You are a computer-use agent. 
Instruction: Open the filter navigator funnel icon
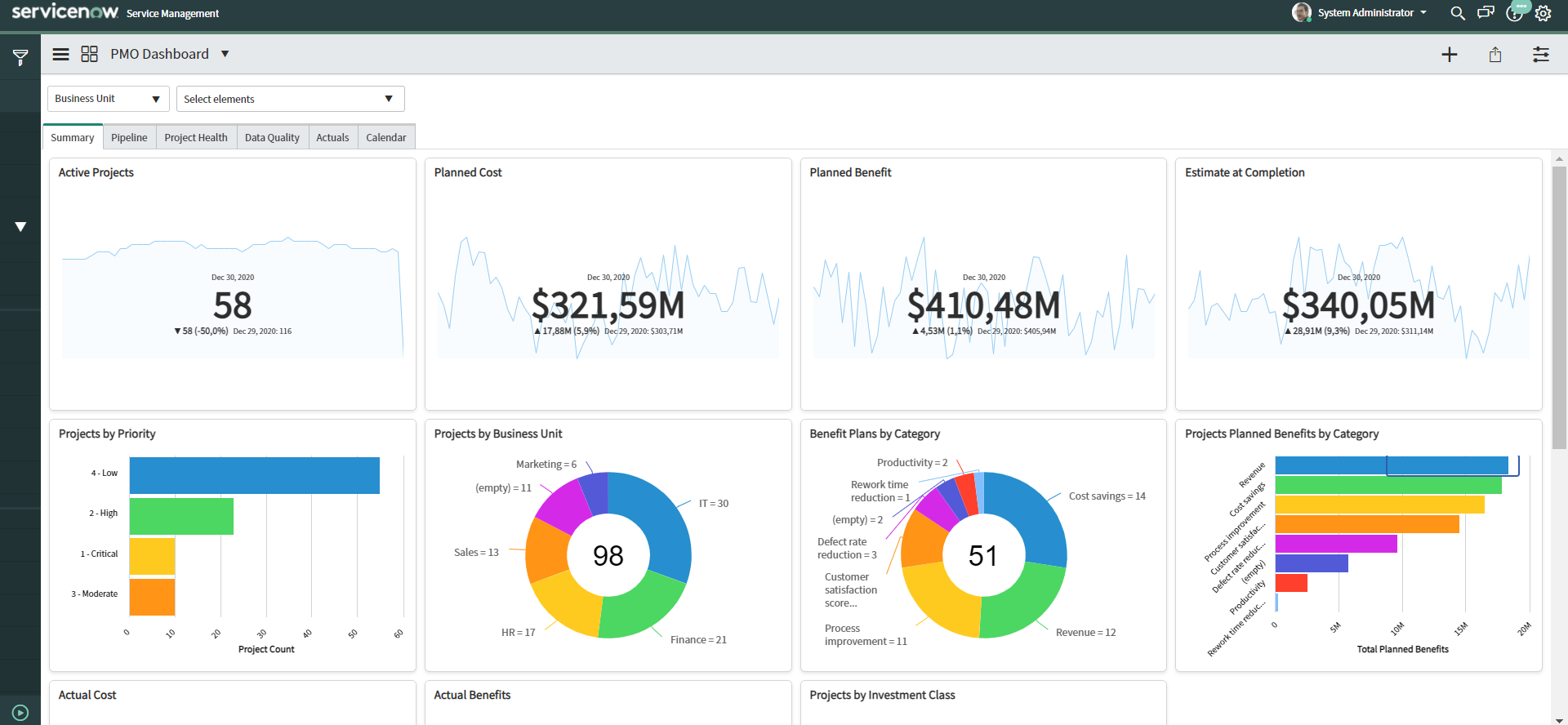click(20, 57)
